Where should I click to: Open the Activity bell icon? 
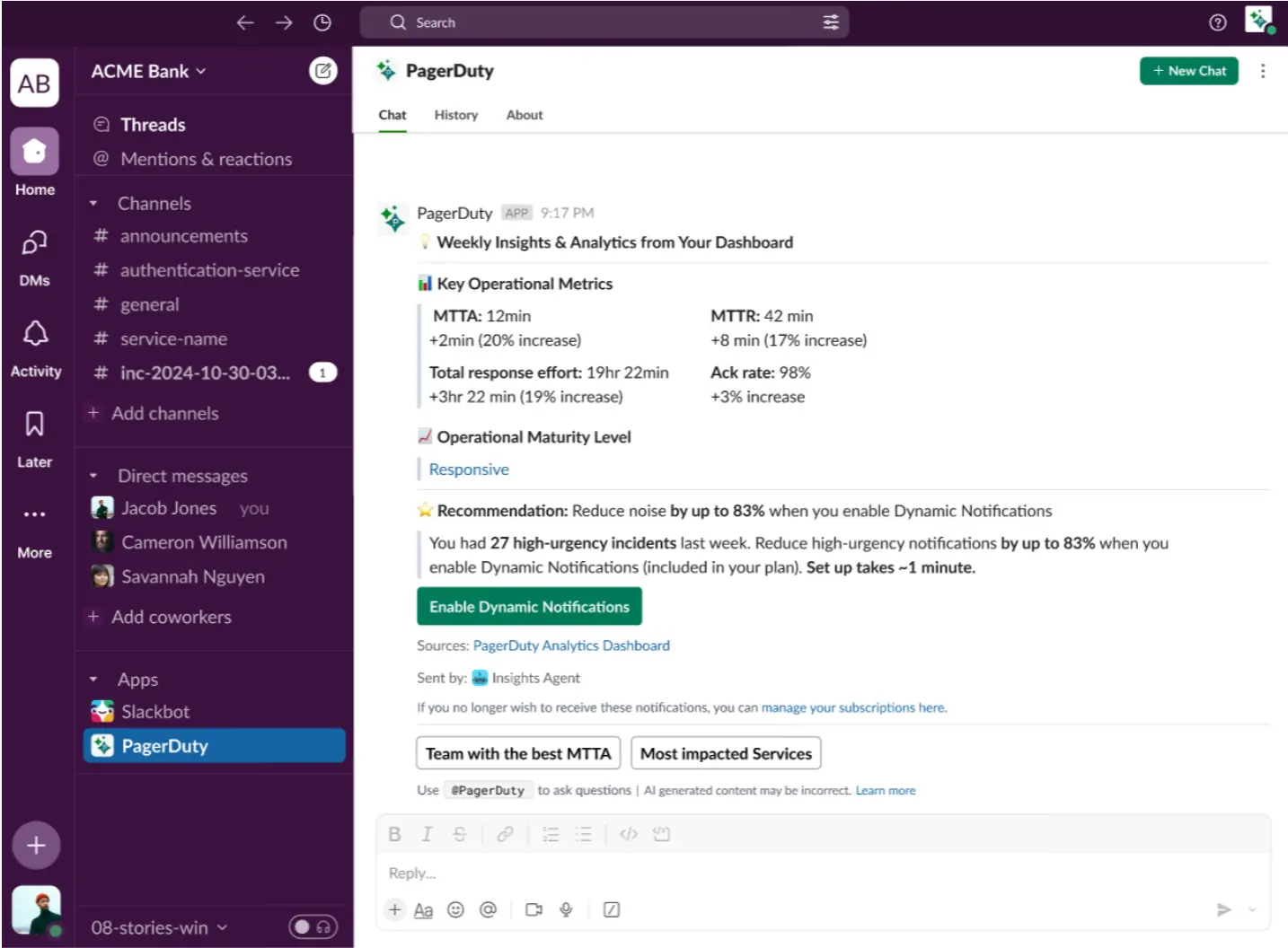point(35,334)
